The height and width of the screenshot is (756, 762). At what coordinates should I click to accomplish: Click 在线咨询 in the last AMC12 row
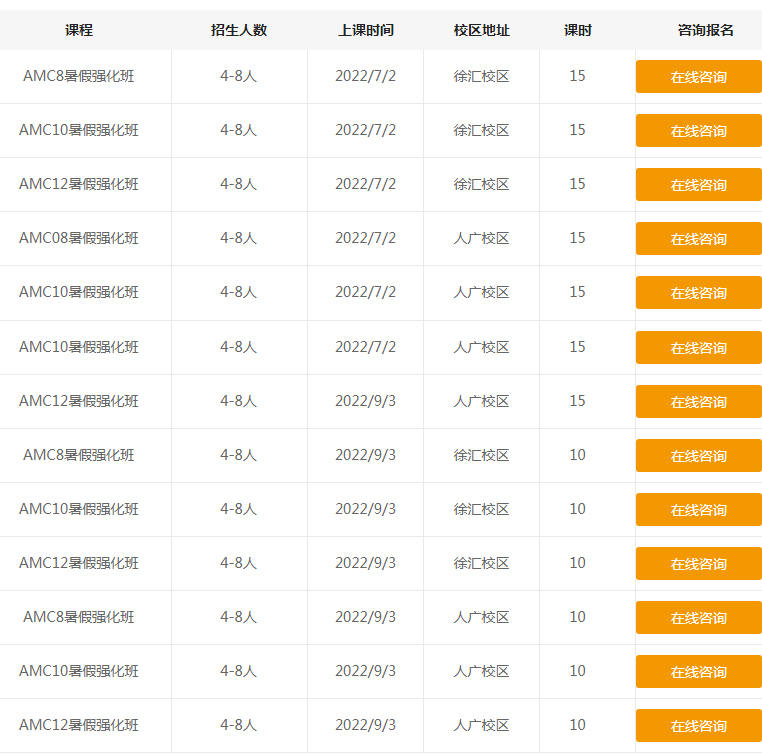tap(698, 726)
